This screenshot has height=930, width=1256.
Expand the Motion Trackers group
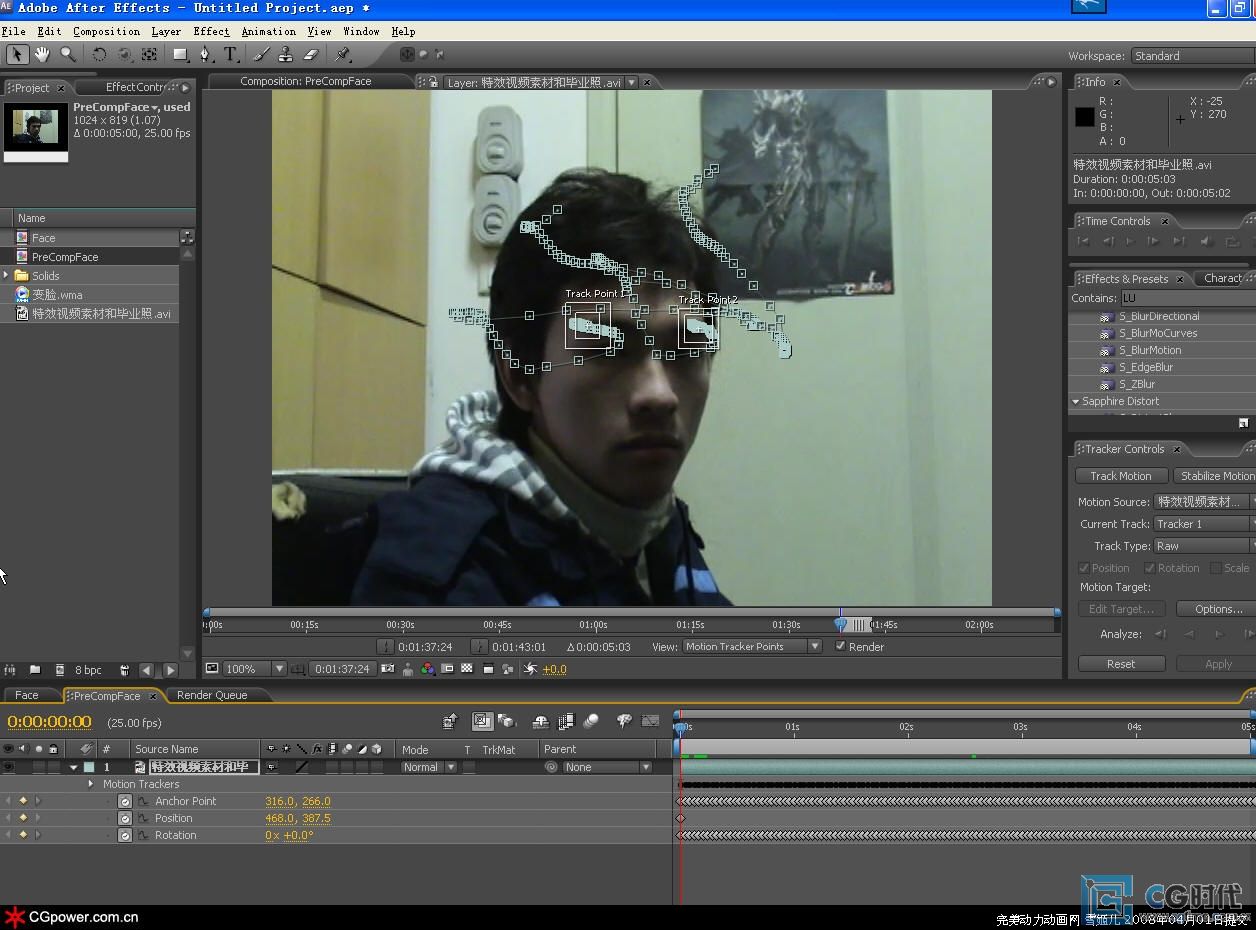[x=91, y=784]
